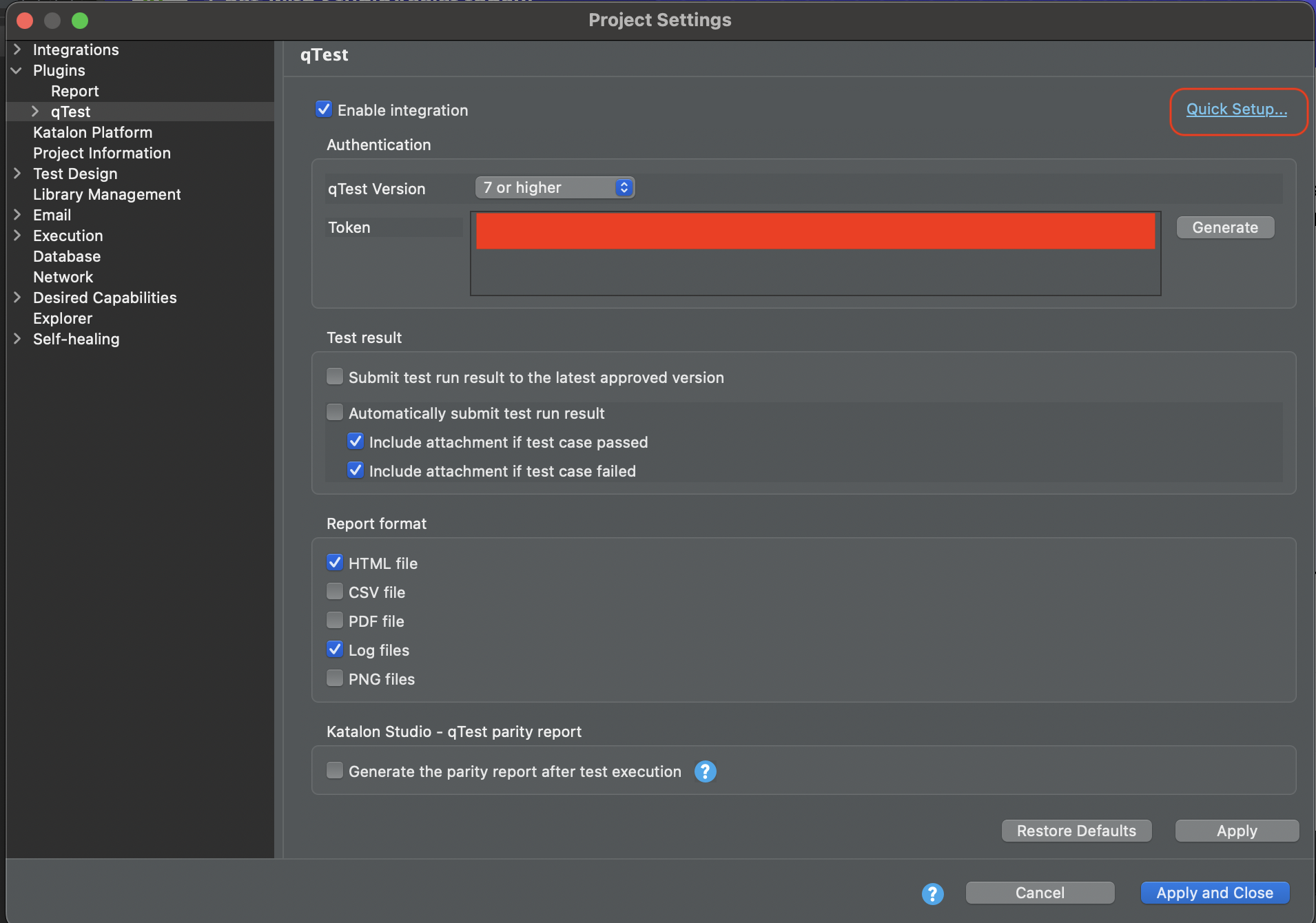Disable the Enable integration checkbox
The height and width of the screenshot is (923, 1316).
[x=324, y=109]
